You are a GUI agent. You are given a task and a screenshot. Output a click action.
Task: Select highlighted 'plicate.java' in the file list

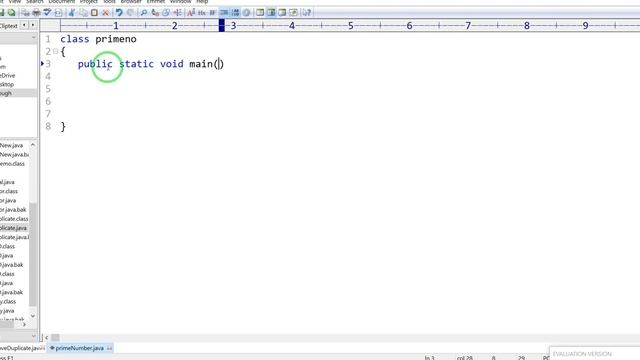click(x=13, y=228)
